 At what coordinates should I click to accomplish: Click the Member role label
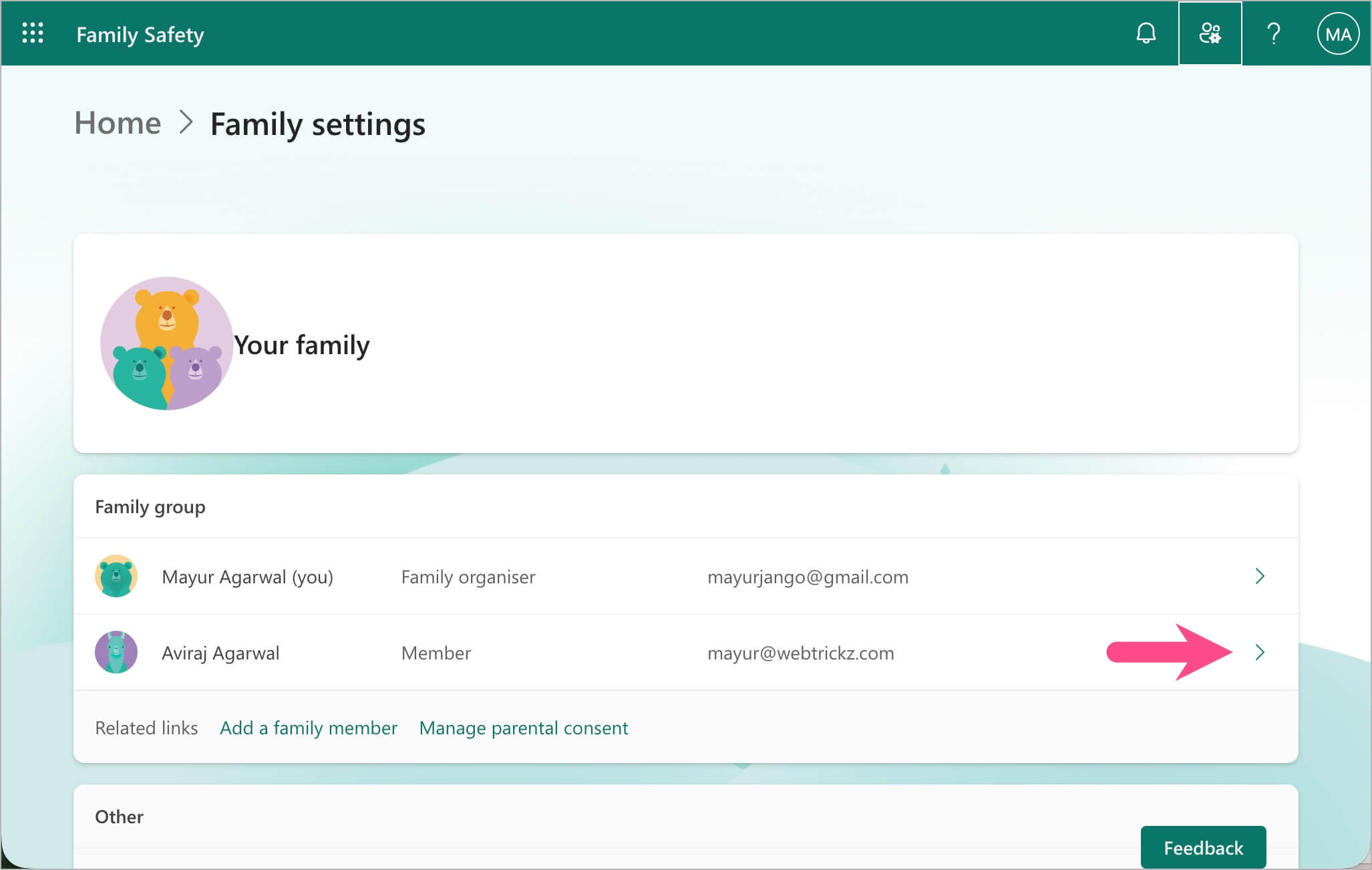click(436, 653)
